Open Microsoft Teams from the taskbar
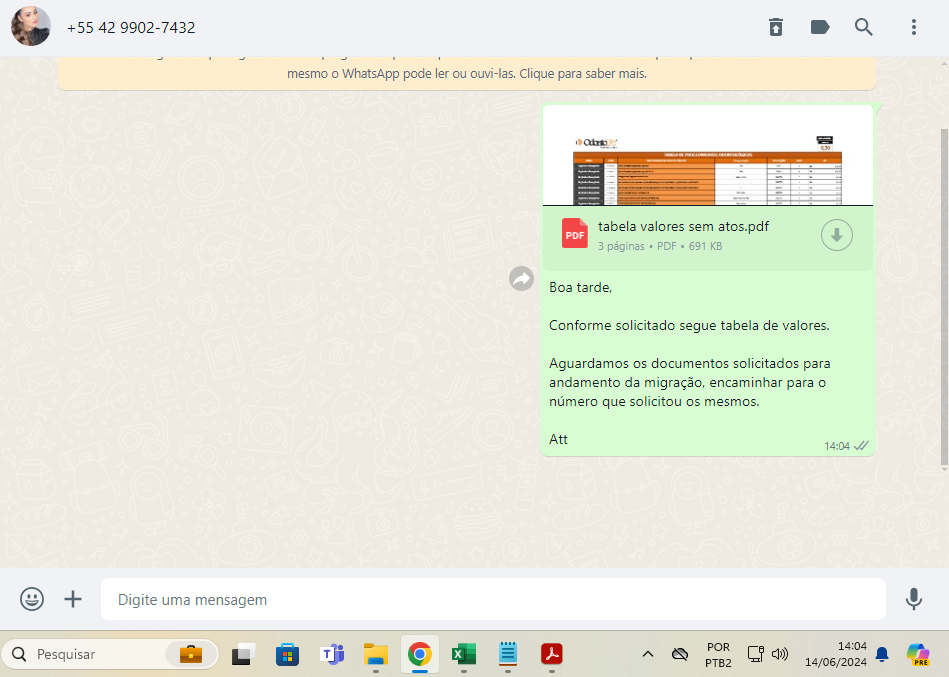The height and width of the screenshot is (677, 949). click(331, 654)
